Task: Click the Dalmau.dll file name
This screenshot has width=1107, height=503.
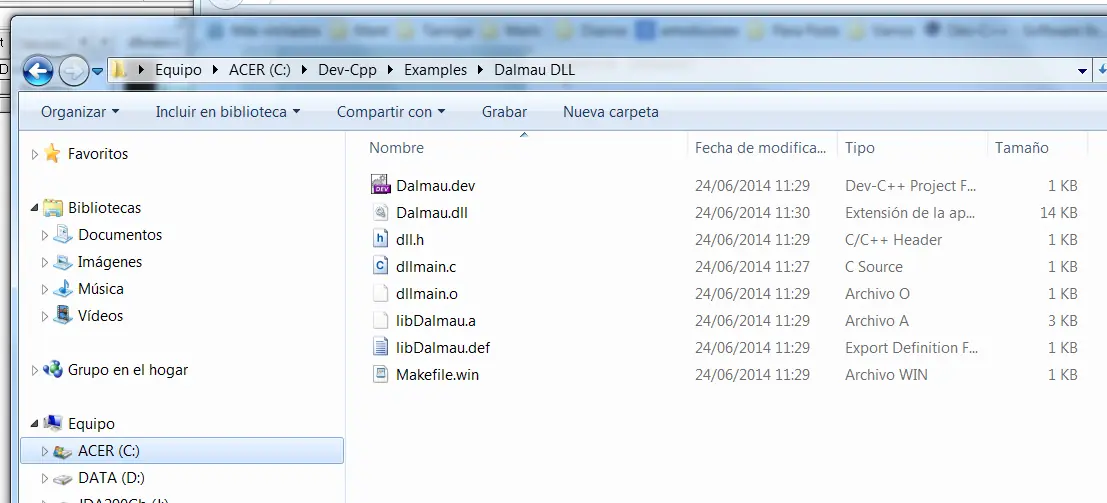Action: click(x=431, y=213)
